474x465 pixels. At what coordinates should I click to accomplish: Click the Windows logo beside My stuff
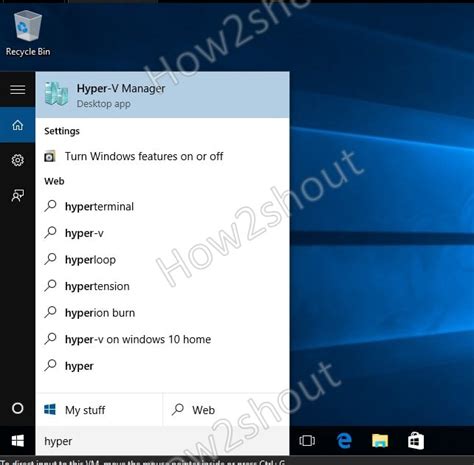point(50,409)
